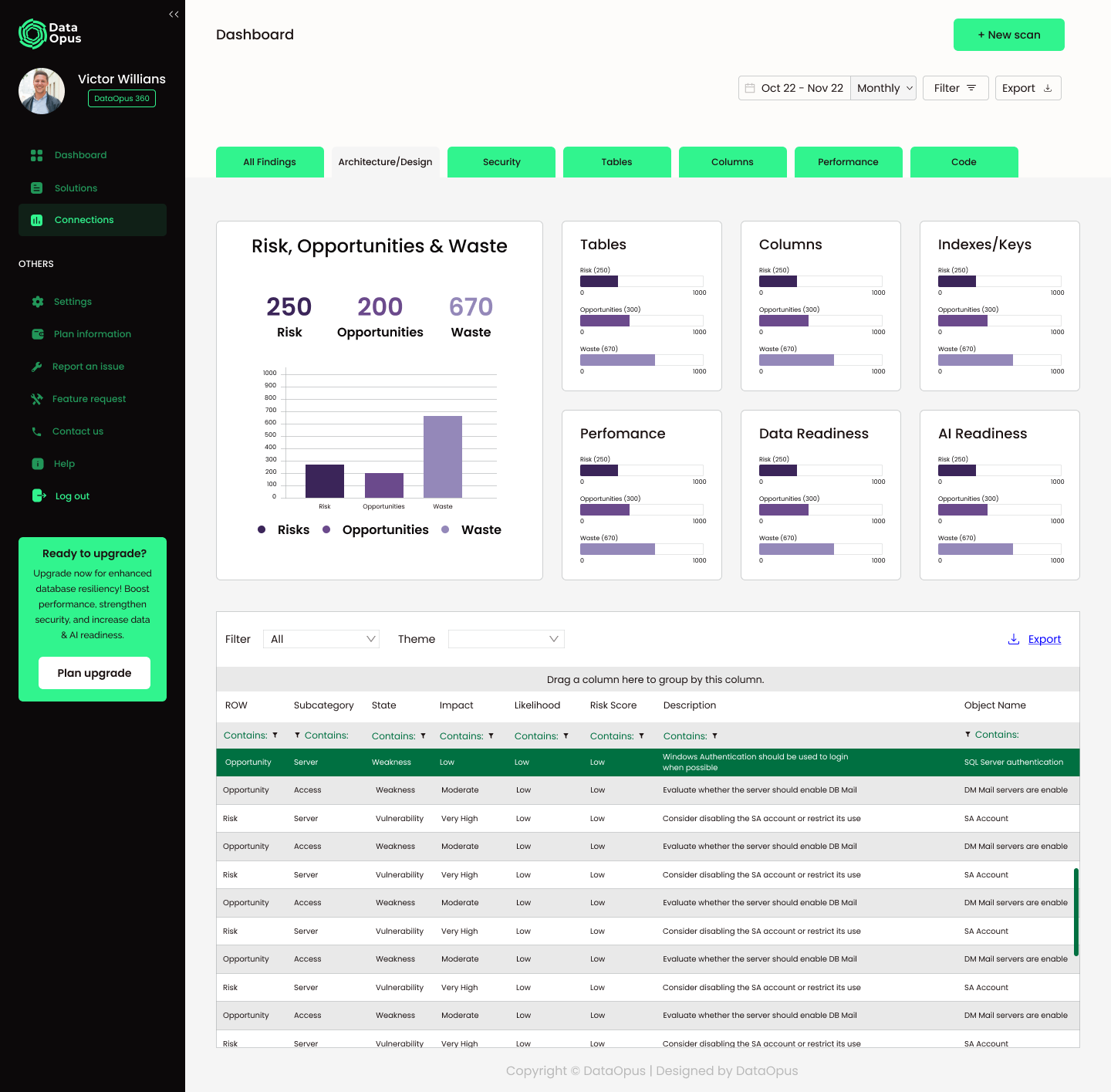Click filter funnel icon in Subcategory column
The height and width of the screenshot is (1092, 1111).
[x=297, y=735]
